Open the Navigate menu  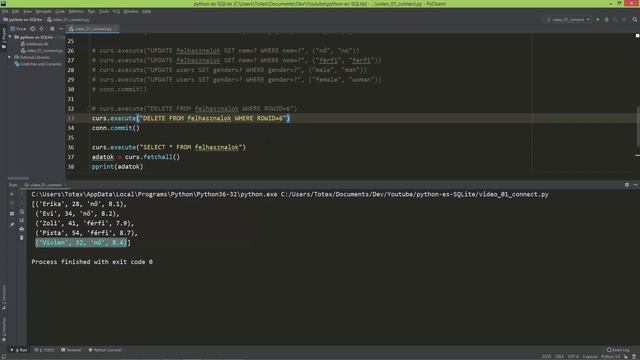pos(43,11)
